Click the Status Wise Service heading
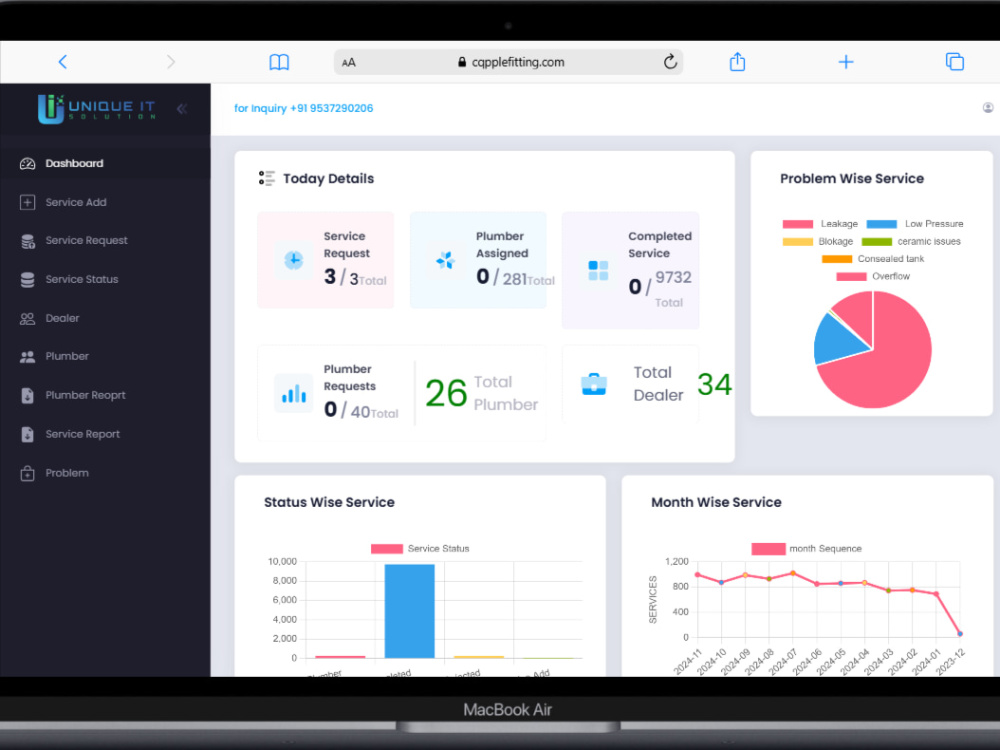Viewport: 1000px width, 750px height. coord(329,503)
